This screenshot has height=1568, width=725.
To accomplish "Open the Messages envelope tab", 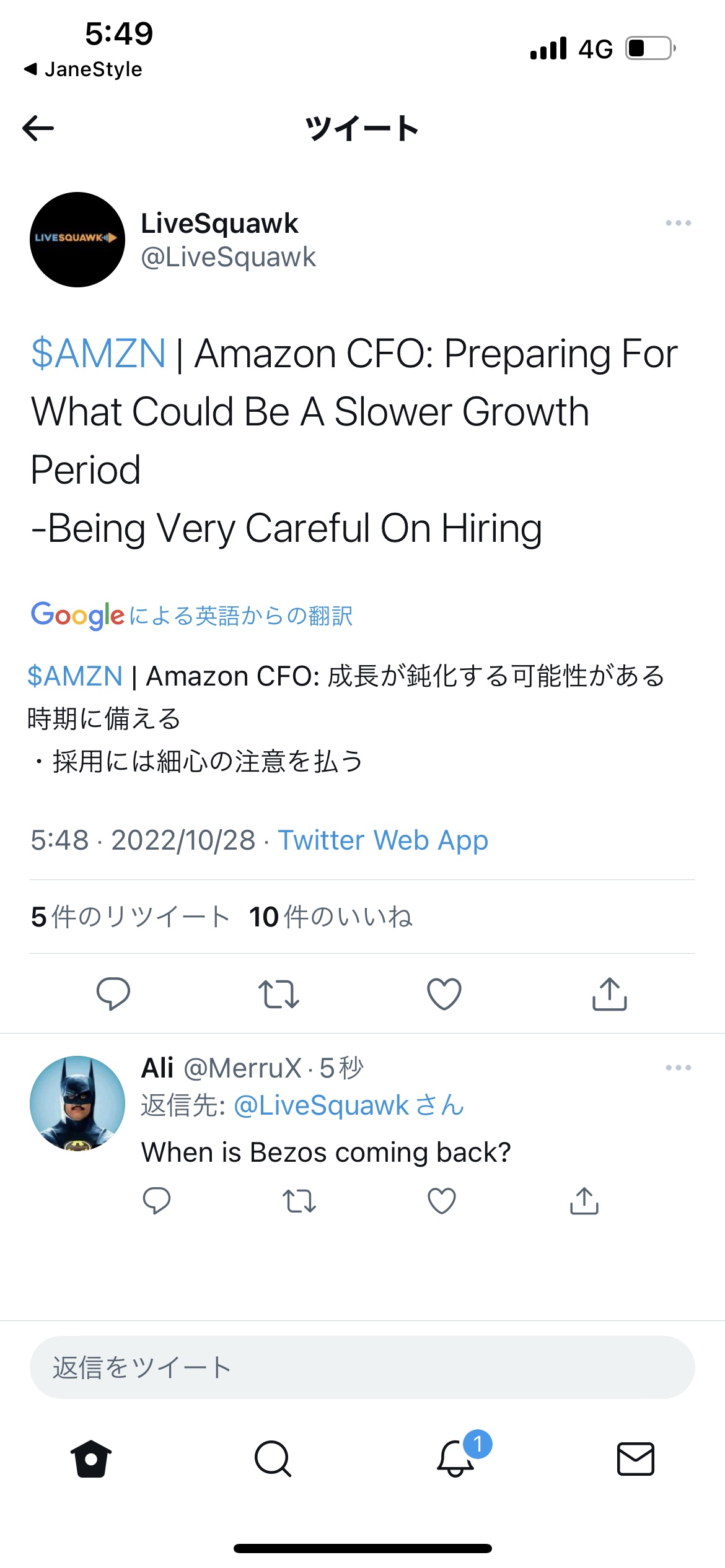I will (x=636, y=1458).
